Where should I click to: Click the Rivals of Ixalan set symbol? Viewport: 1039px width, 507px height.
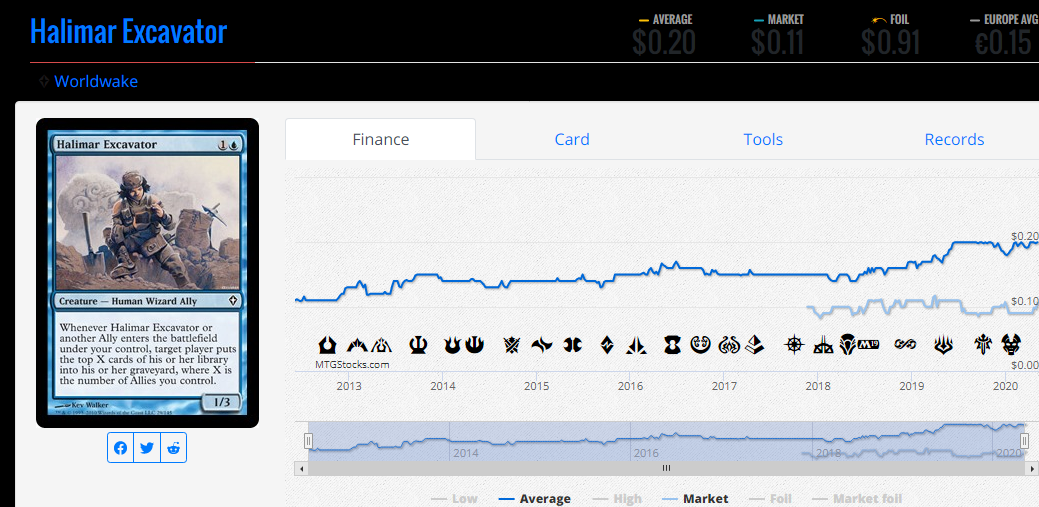824,345
